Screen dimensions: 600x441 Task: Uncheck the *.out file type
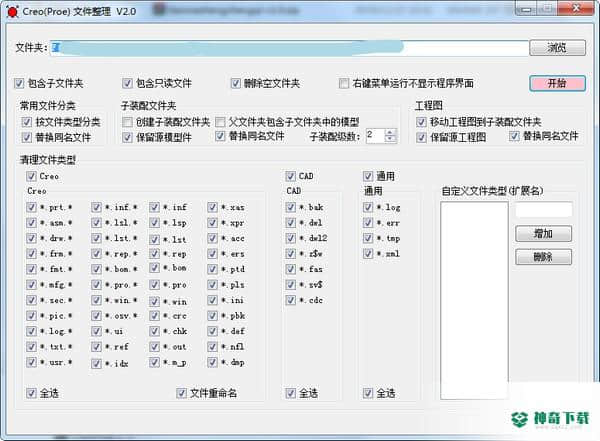(154, 346)
